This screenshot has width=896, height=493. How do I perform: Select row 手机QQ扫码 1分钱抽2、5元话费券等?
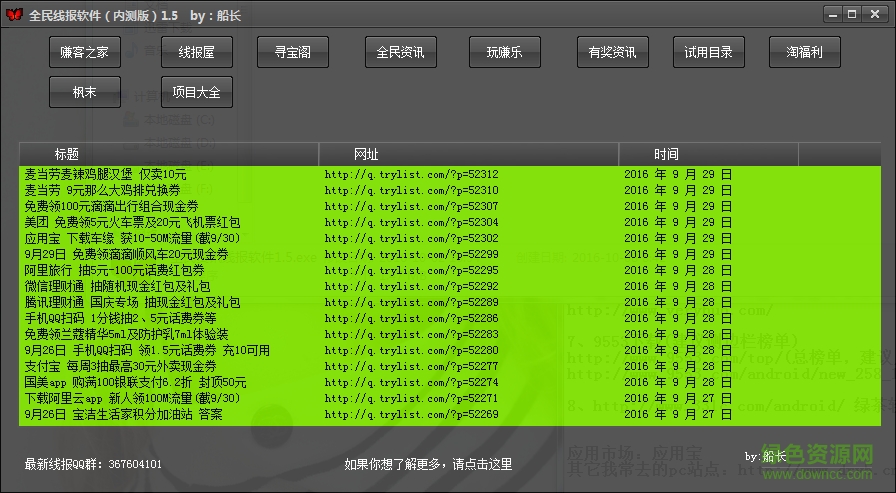point(450,318)
